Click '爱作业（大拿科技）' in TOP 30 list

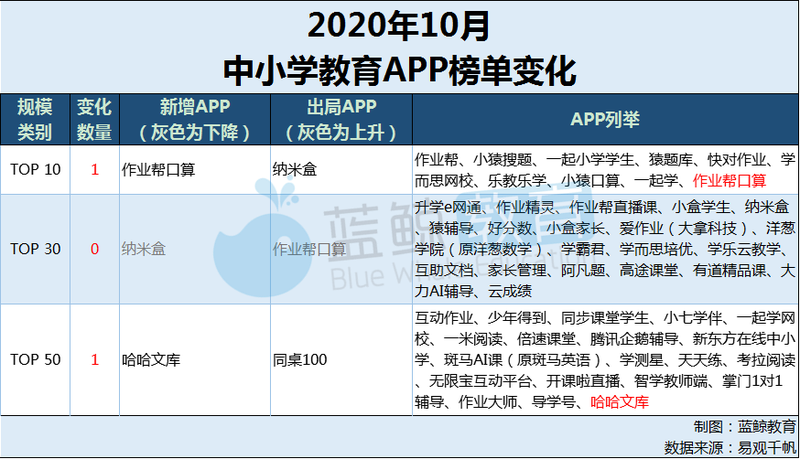point(685,228)
